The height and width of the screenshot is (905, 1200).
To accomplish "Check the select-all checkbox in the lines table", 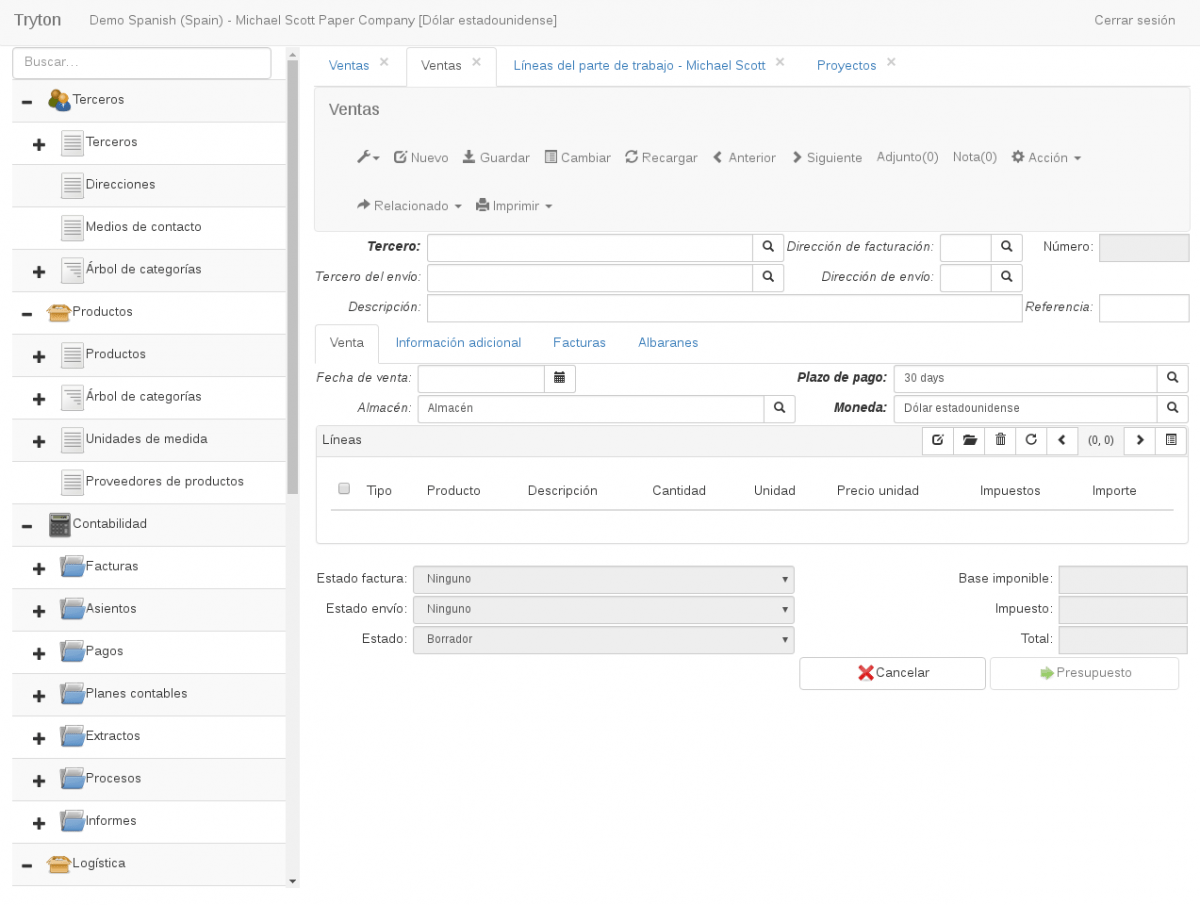I will point(344,488).
